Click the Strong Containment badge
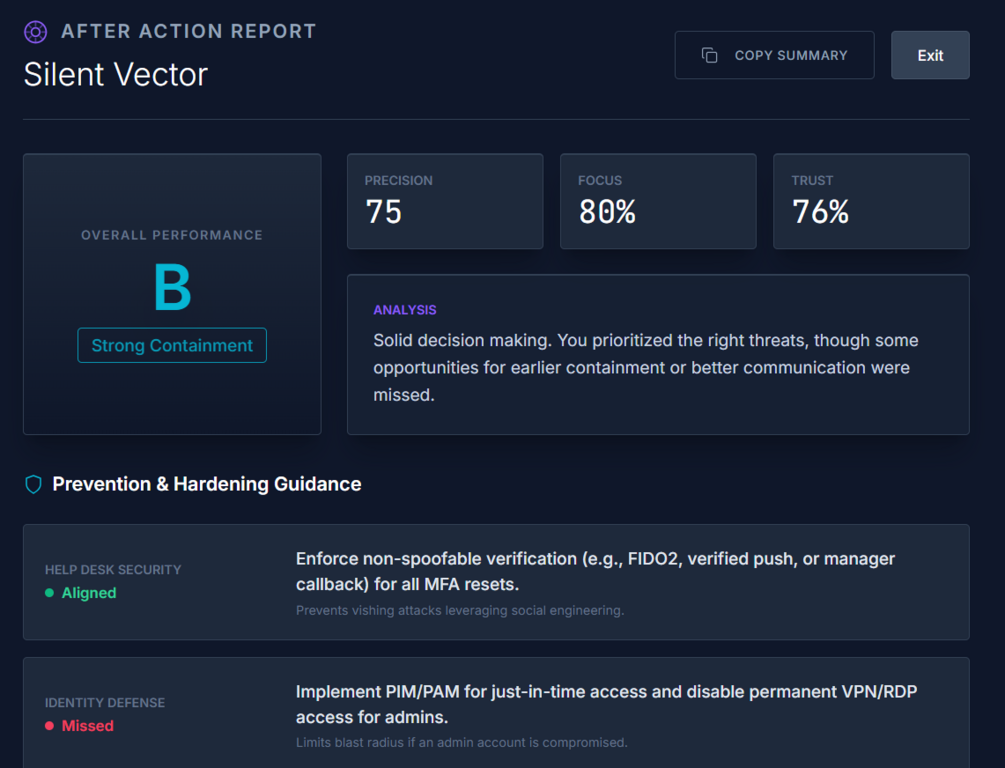Viewport: 1005px width, 768px height. [172, 346]
